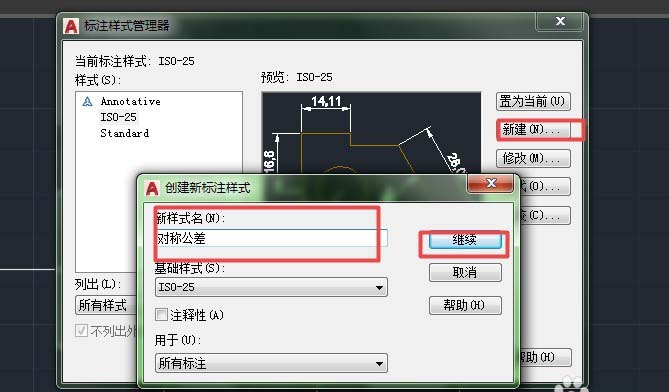Viewport: 669px width, 392px height.
Task: Click the AutoCAD logo in 标注样式管理器 title bar
Action: (71, 26)
